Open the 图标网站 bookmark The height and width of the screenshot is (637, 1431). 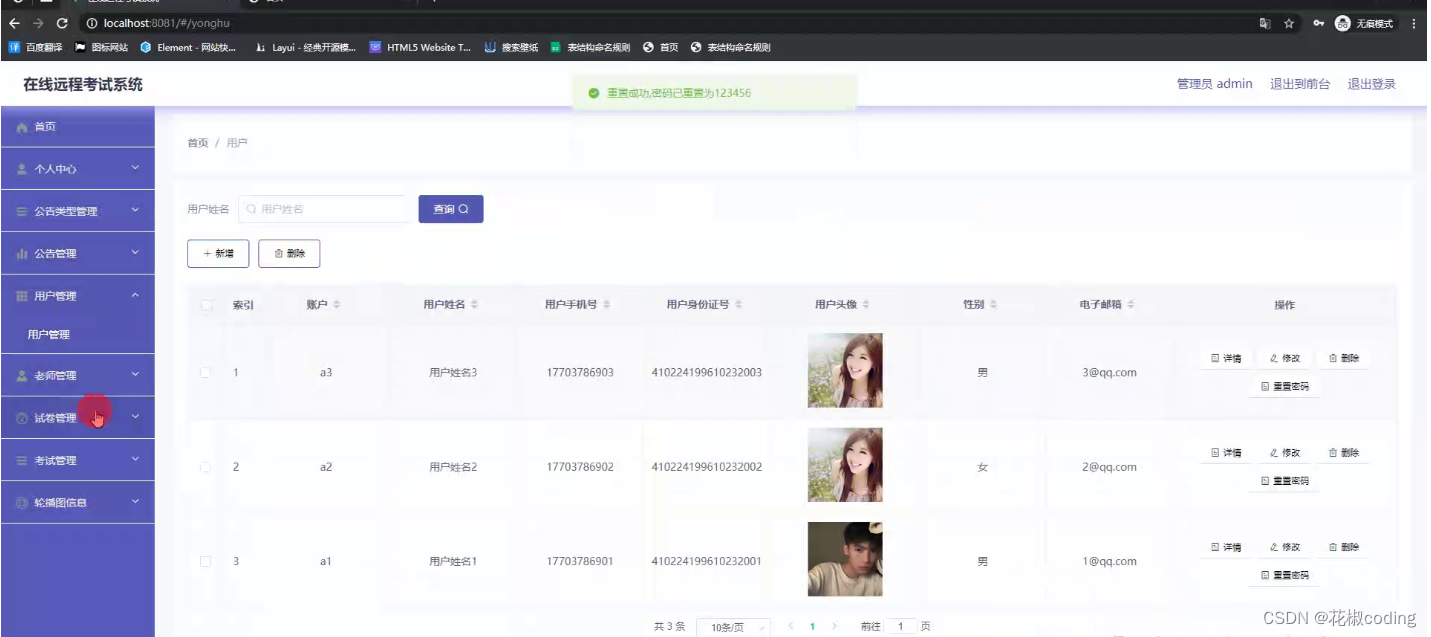101,47
